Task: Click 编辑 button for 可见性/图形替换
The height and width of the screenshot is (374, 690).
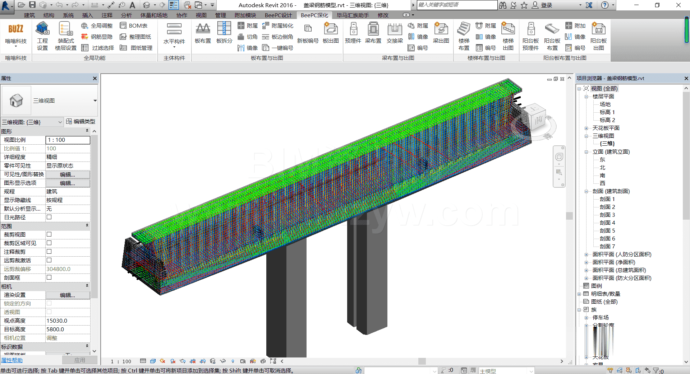Action: [67, 174]
